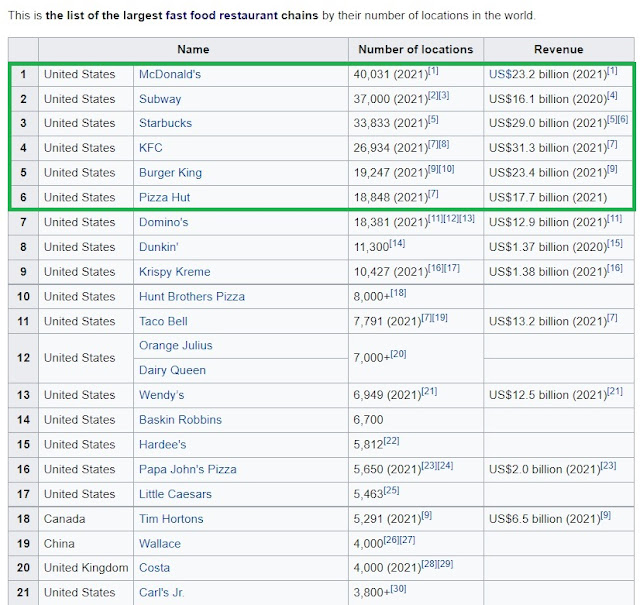Open the Little Caesars link
Image resolution: width=640 pixels, height=605 pixels.
point(175,494)
